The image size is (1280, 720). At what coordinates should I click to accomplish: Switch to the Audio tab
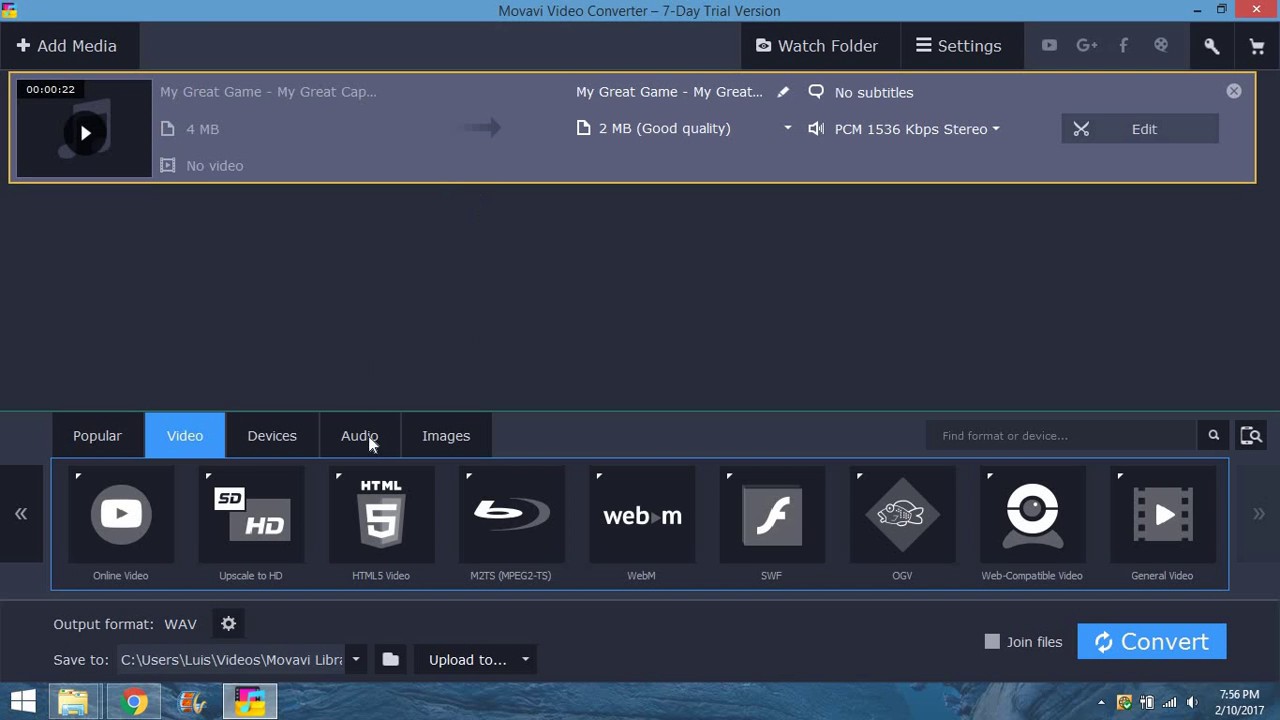coord(359,436)
